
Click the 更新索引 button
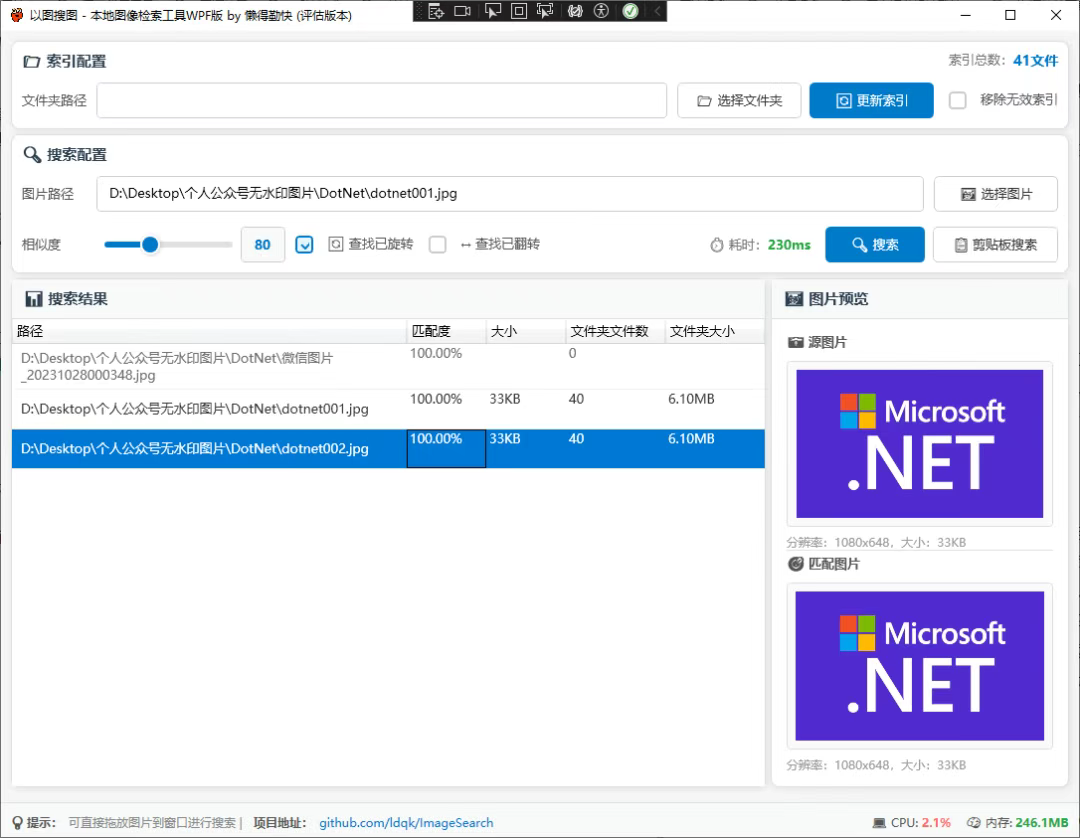pyautogui.click(x=871, y=100)
